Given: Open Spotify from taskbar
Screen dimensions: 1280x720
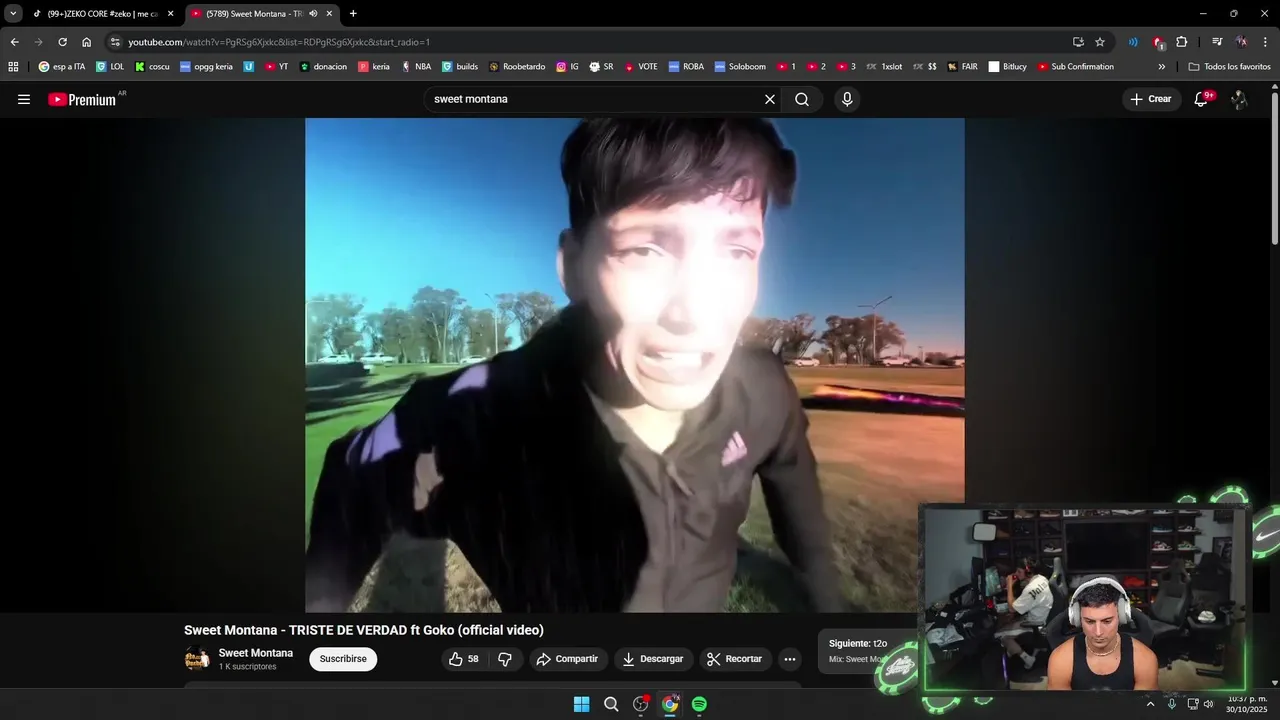Looking at the screenshot, I should pos(699,704).
